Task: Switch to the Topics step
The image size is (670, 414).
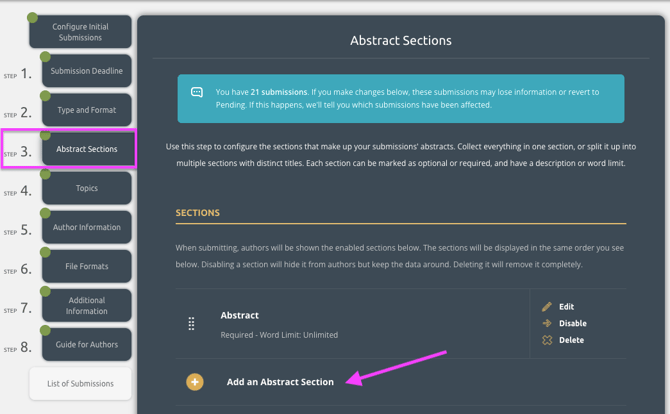Action: (x=87, y=188)
